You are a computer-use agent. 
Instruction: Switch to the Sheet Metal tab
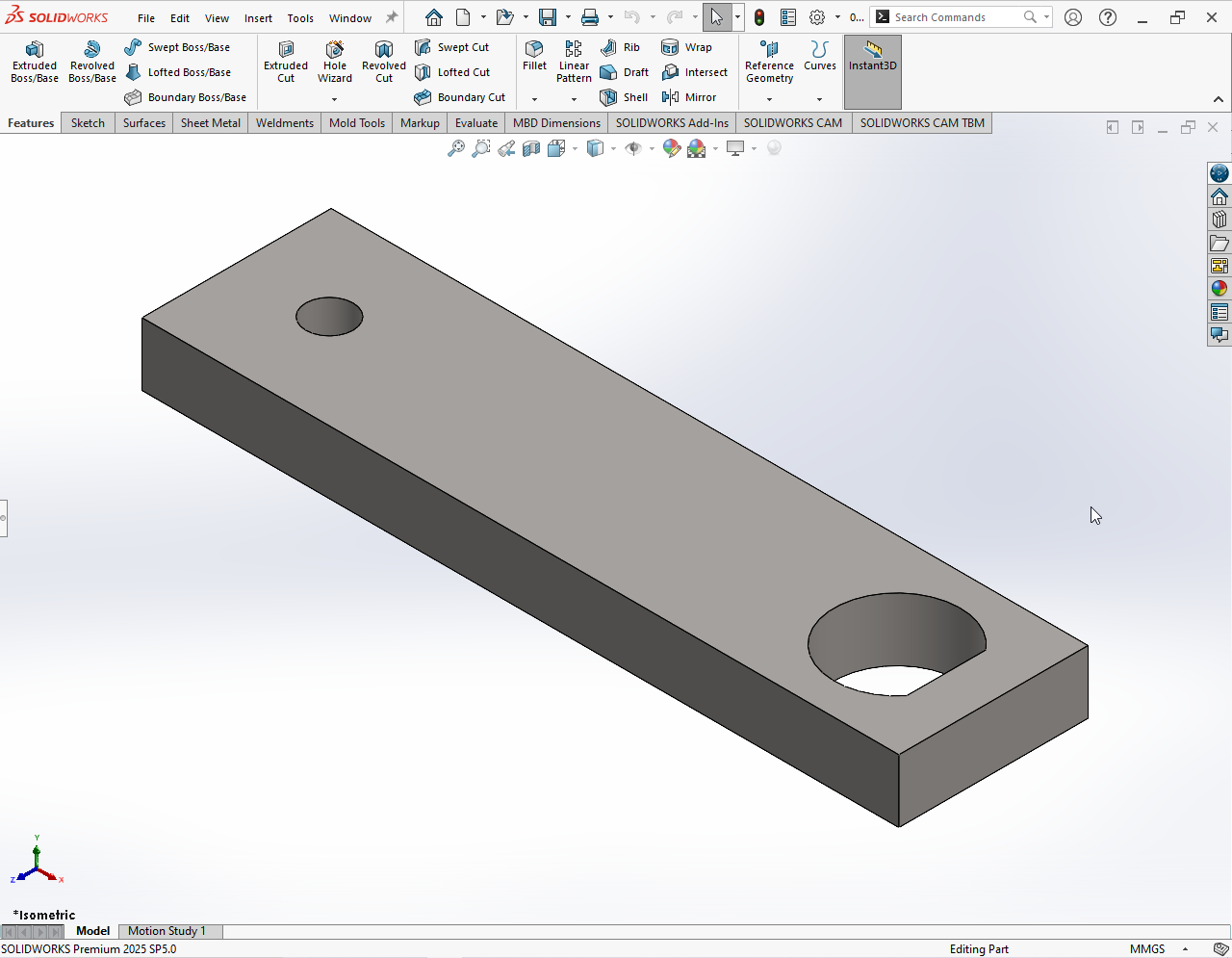pyautogui.click(x=211, y=123)
